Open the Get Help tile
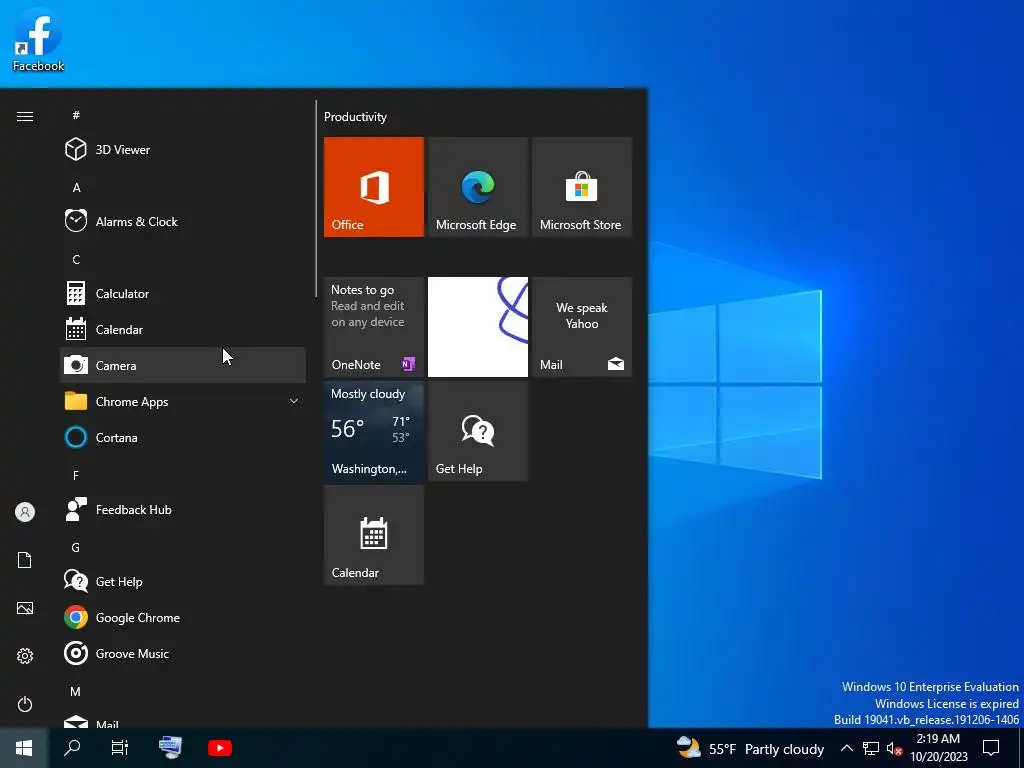1024x768 pixels. click(477, 431)
